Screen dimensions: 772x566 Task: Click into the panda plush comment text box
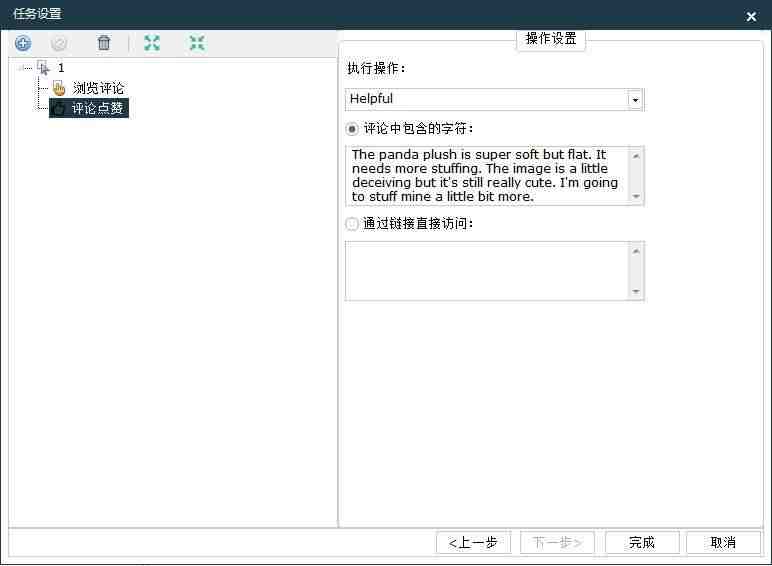point(487,176)
